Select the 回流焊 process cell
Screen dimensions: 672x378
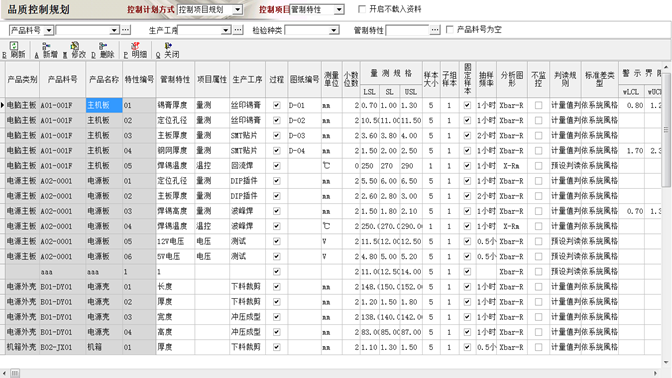[247, 165]
